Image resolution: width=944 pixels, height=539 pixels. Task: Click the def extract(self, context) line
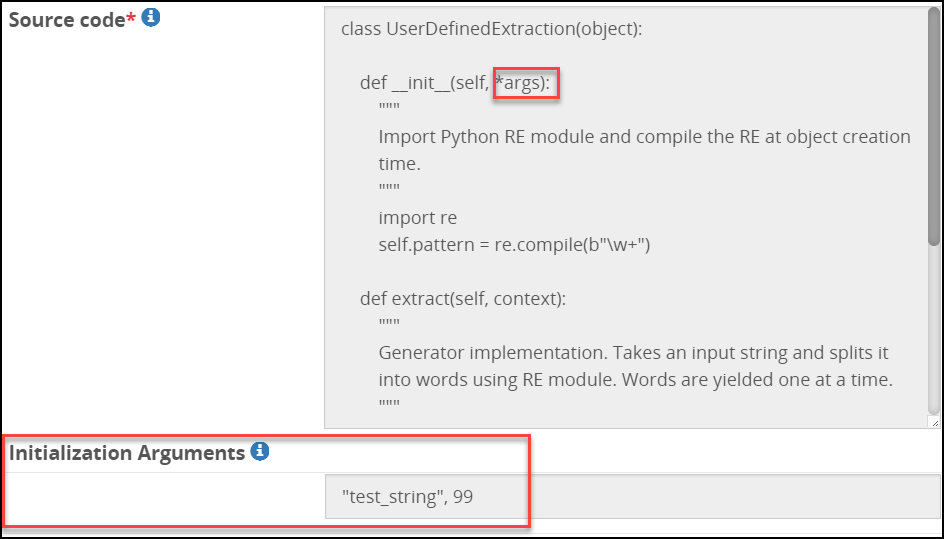click(x=462, y=299)
